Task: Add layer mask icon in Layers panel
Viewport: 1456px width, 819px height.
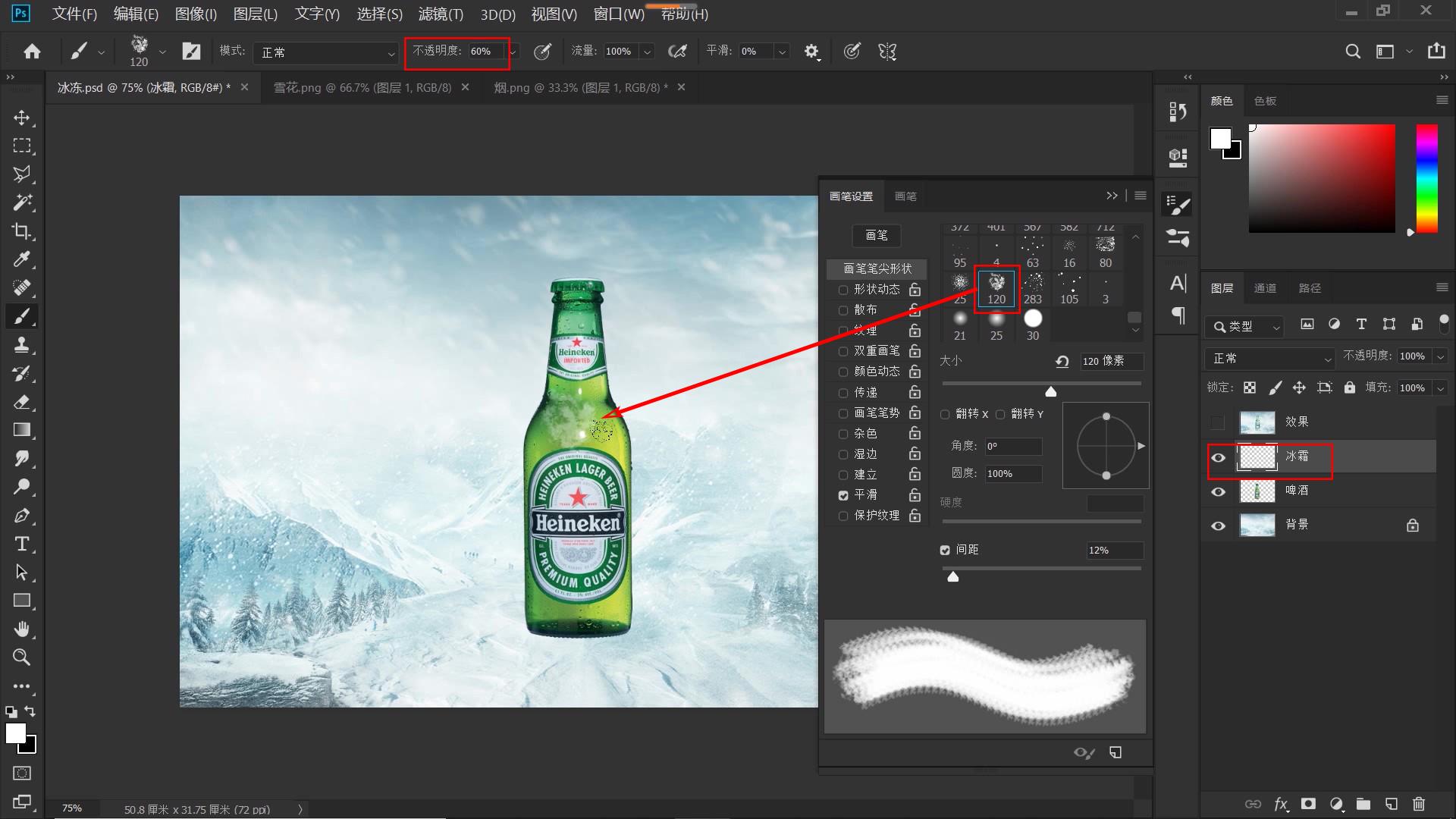Action: (x=1308, y=804)
